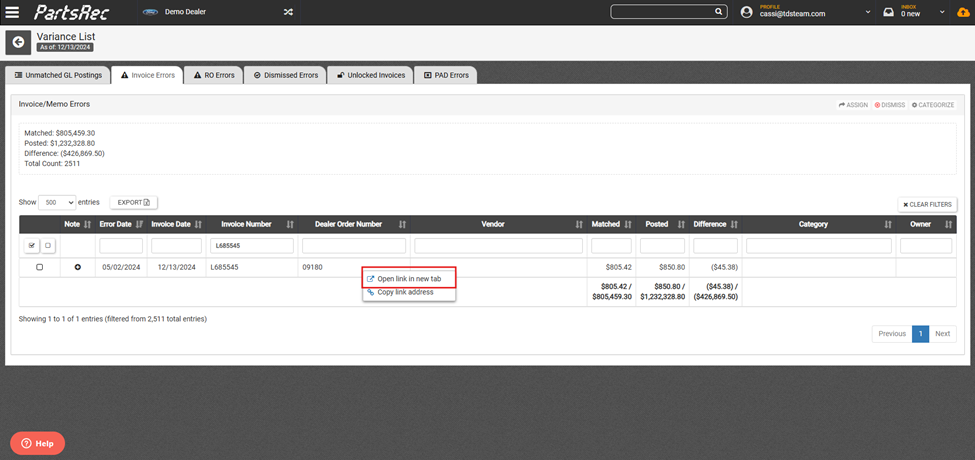Image resolution: width=975 pixels, height=460 pixels.
Task: Sort by Owner column arrows
Action: 948,224
